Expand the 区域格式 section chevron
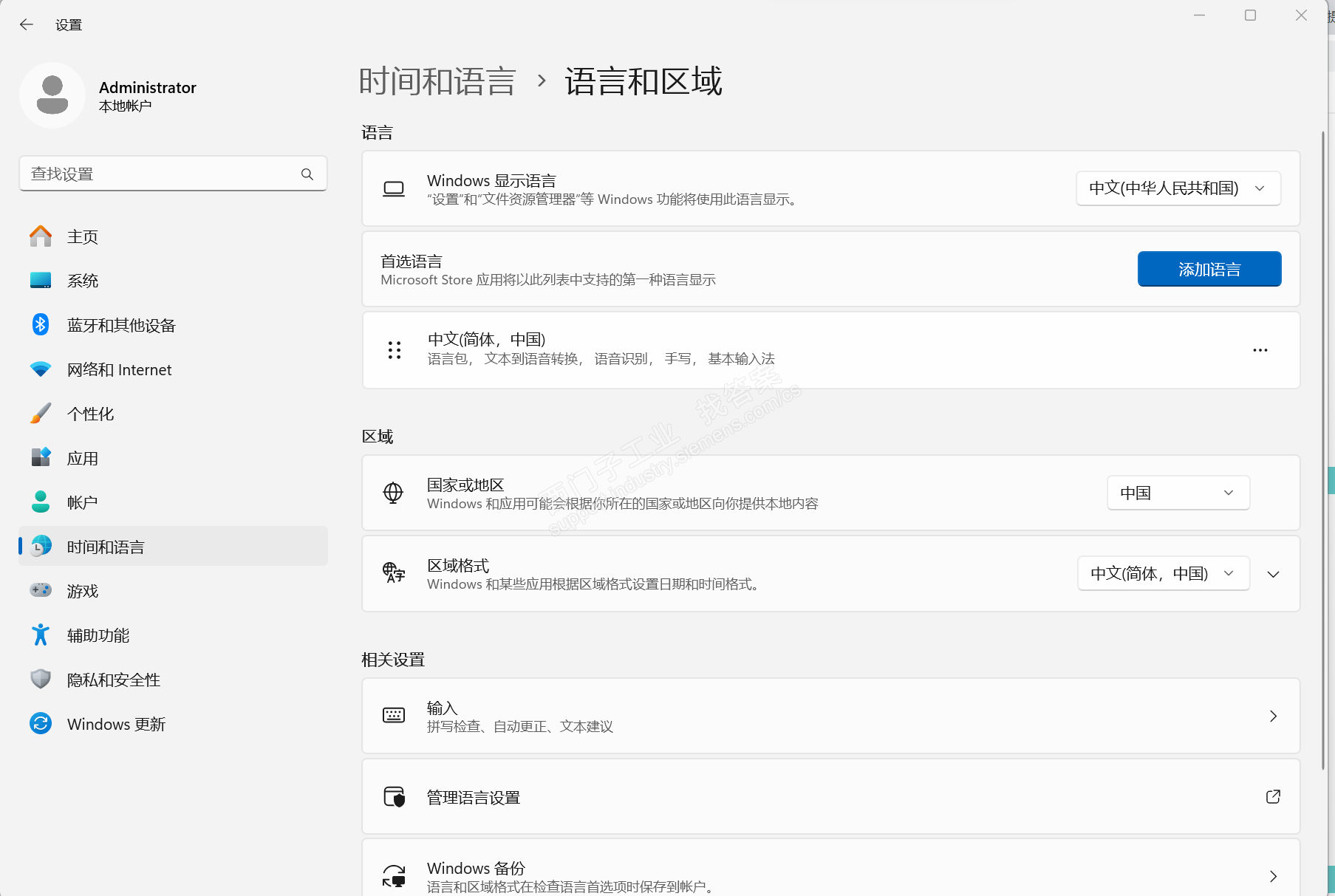The height and width of the screenshot is (896, 1335). (x=1274, y=574)
